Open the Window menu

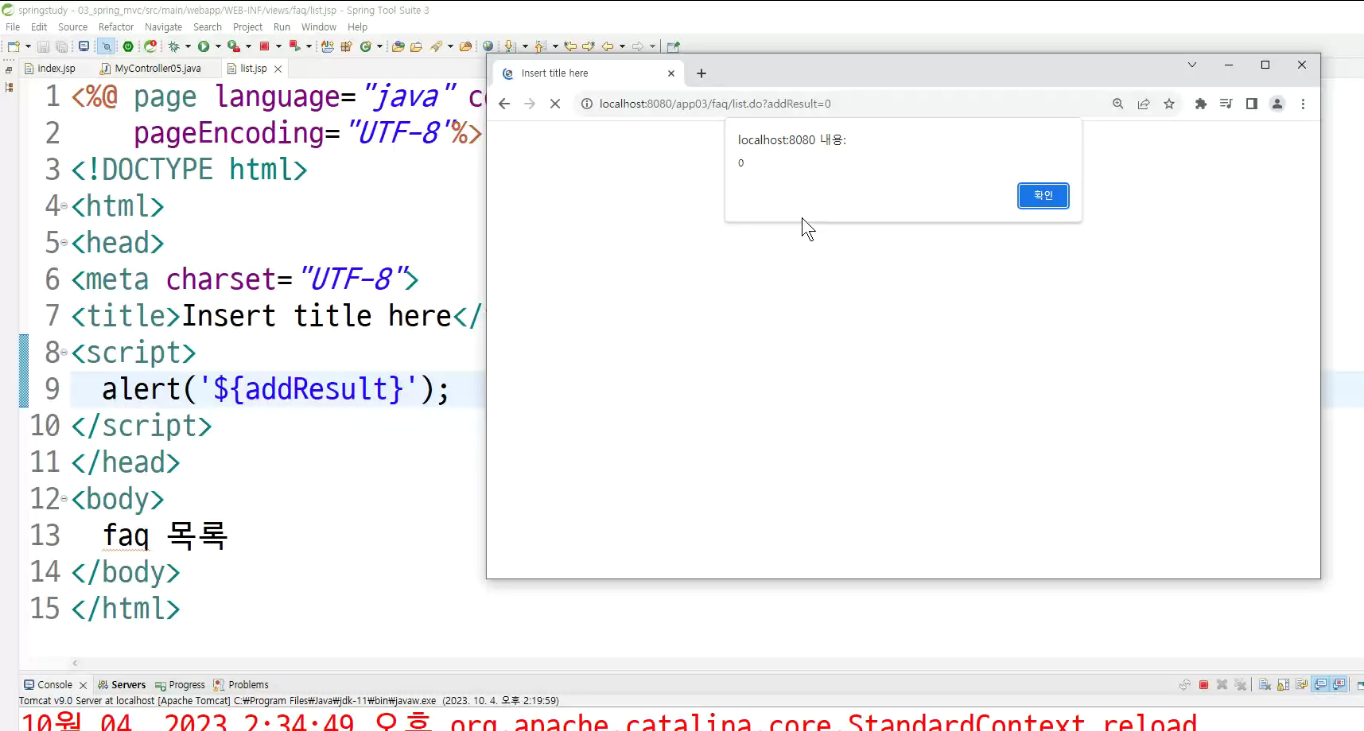coord(319,27)
